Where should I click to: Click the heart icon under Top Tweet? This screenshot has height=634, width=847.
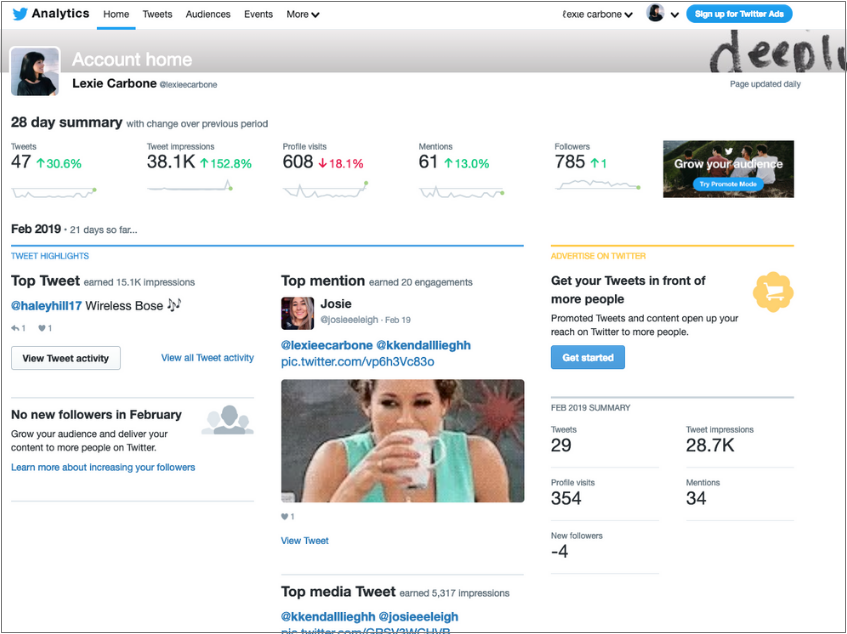click(x=42, y=328)
